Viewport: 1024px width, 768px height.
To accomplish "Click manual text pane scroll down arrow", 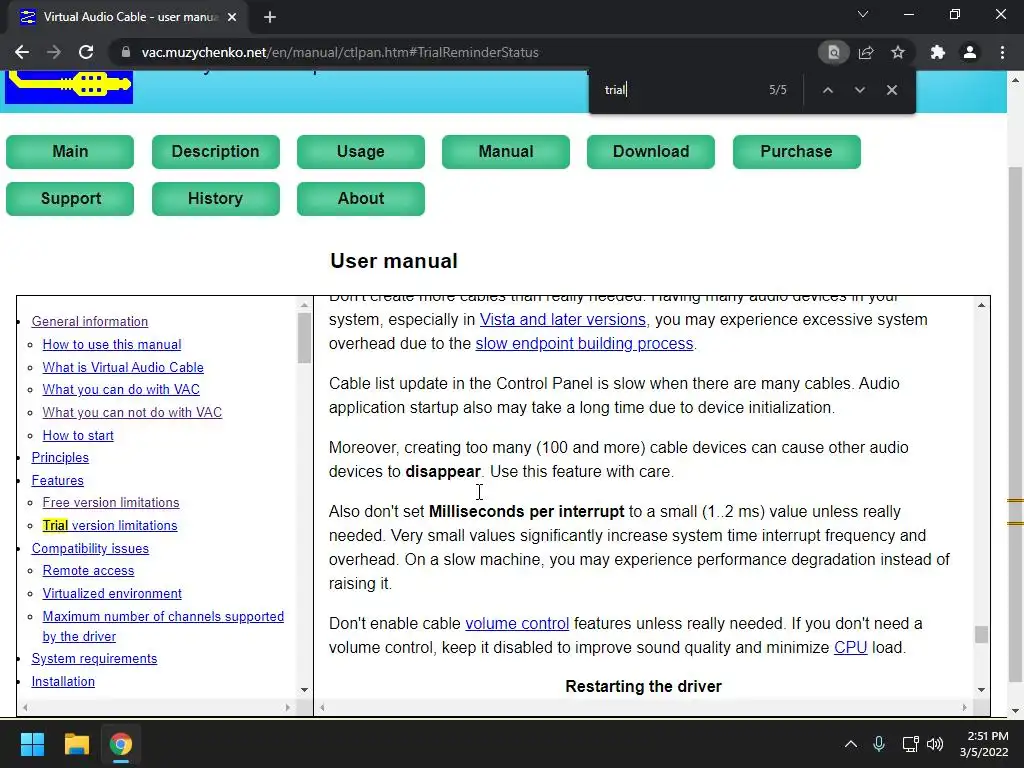I will pos(982,690).
